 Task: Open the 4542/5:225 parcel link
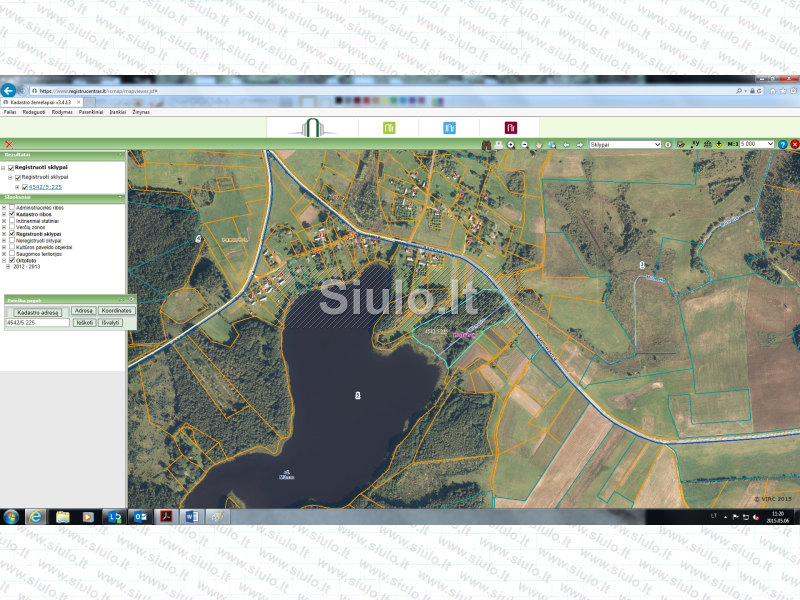tap(45, 187)
